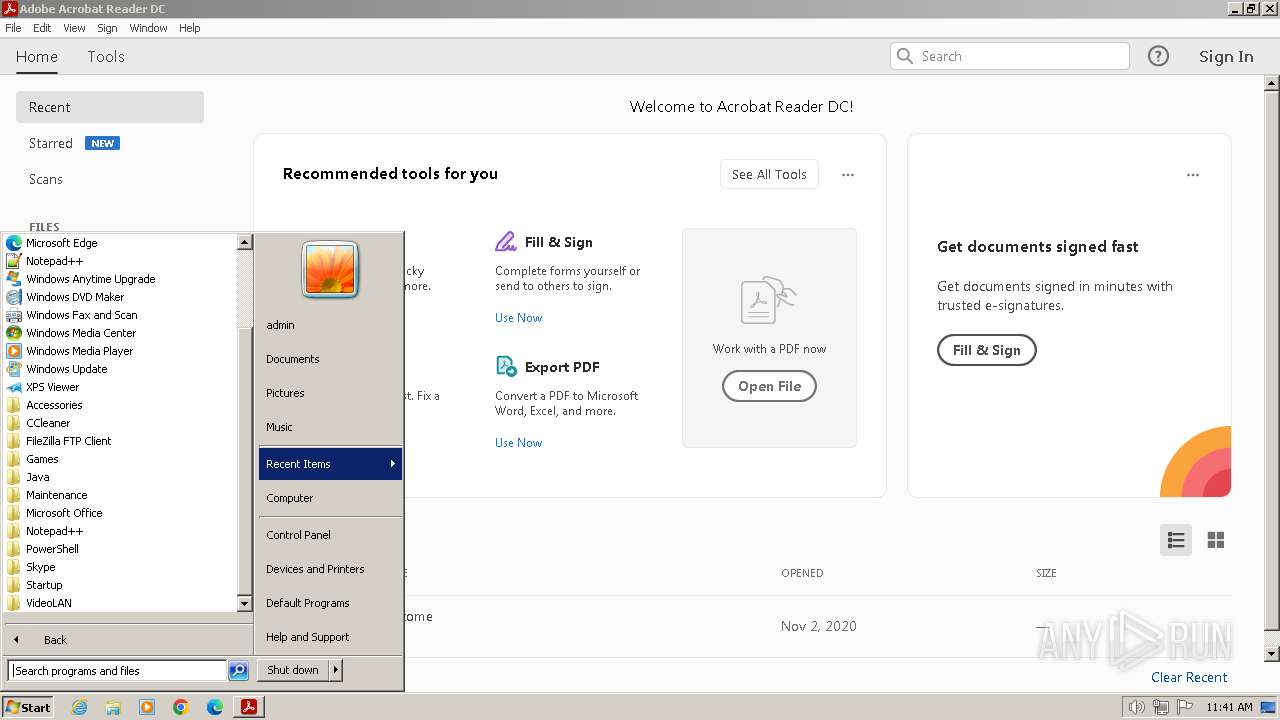Click programs list scroll up arrow
The width and height of the screenshot is (1280, 720).
click(x=244, y=242)
